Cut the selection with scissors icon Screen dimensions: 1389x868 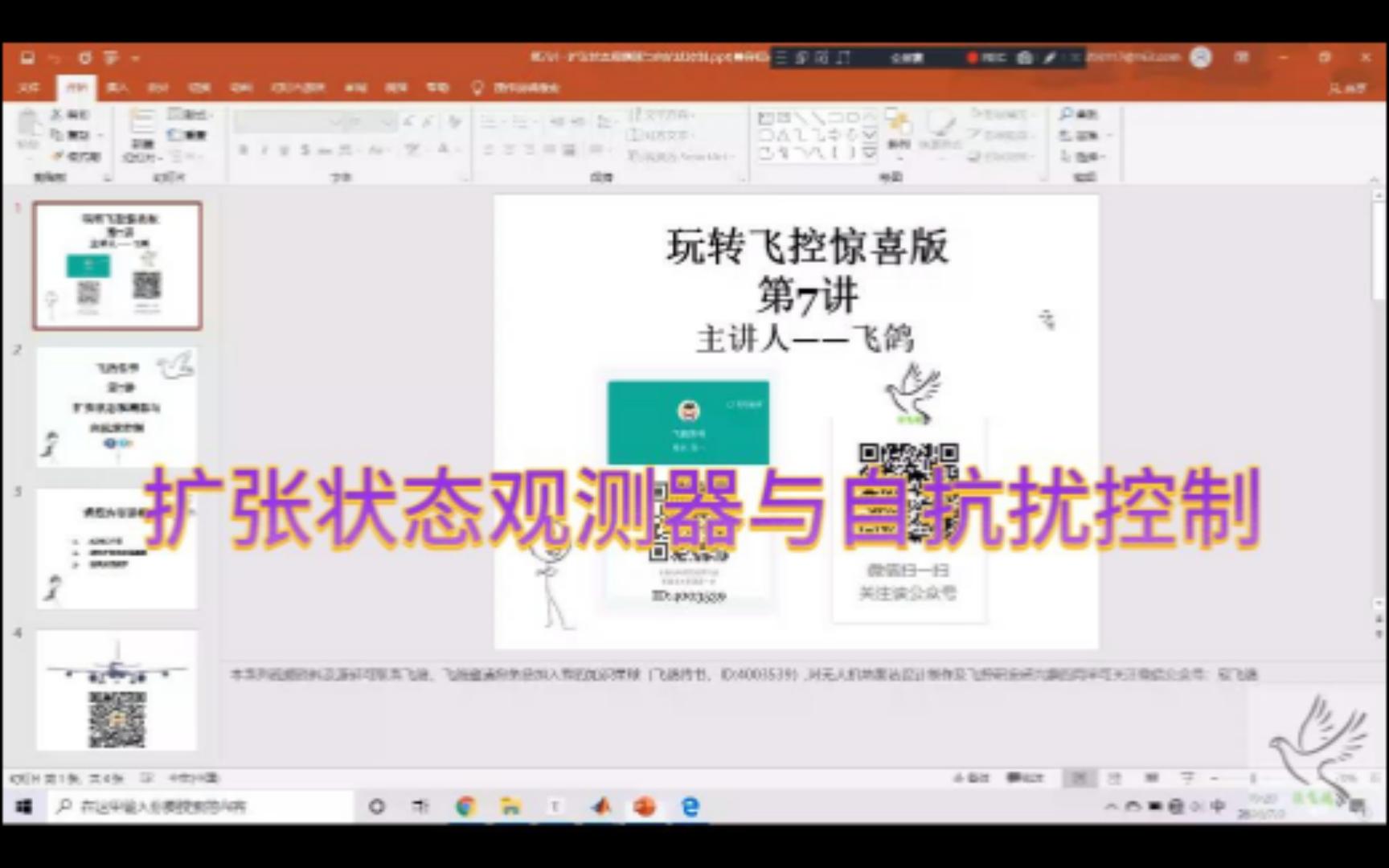click(x=70, y=115)
